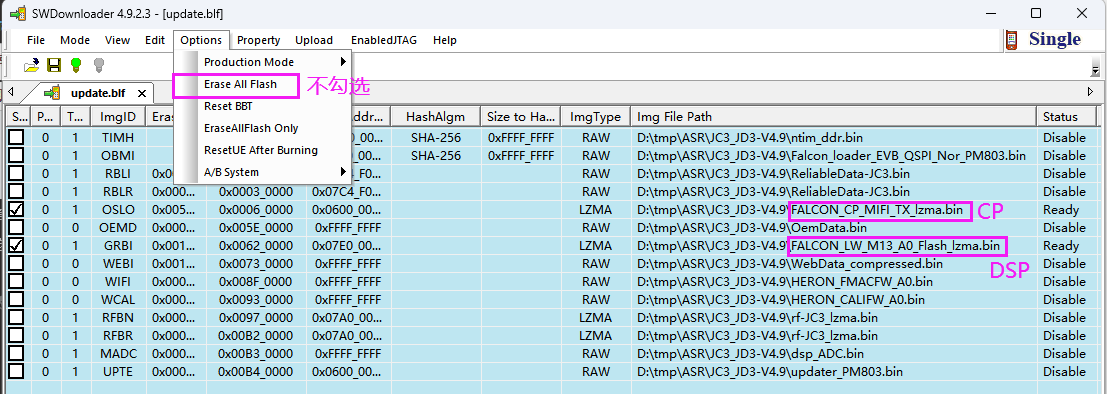Click the Single mode phone icon

coord(1012,40)
